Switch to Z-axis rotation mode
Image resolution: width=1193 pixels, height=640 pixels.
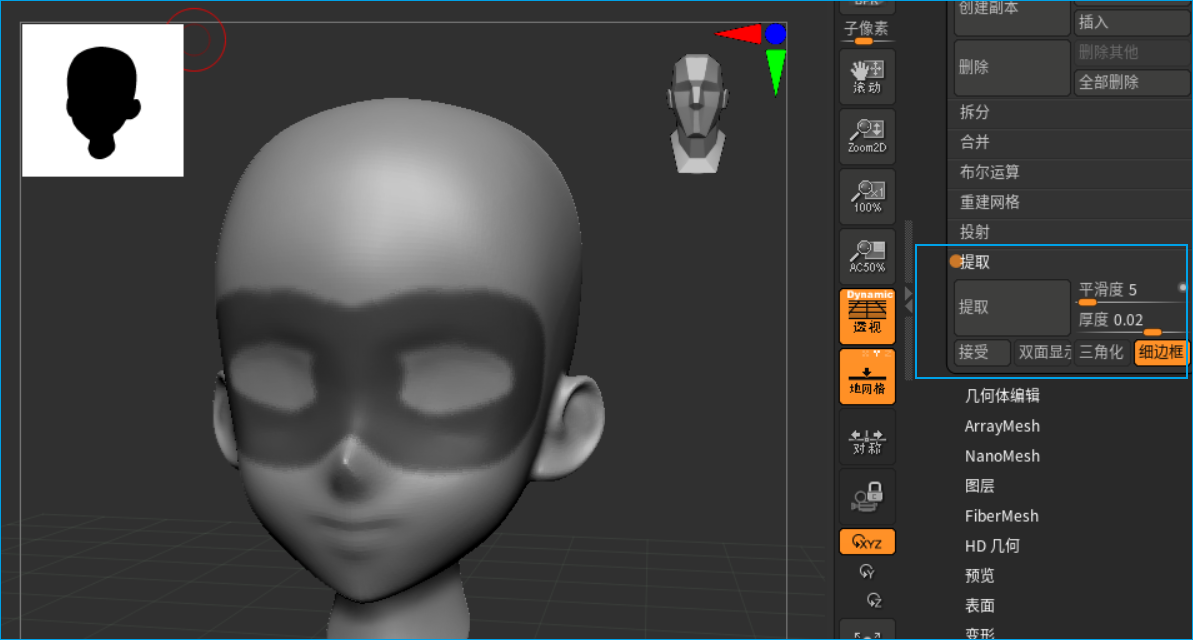(873, 600)
